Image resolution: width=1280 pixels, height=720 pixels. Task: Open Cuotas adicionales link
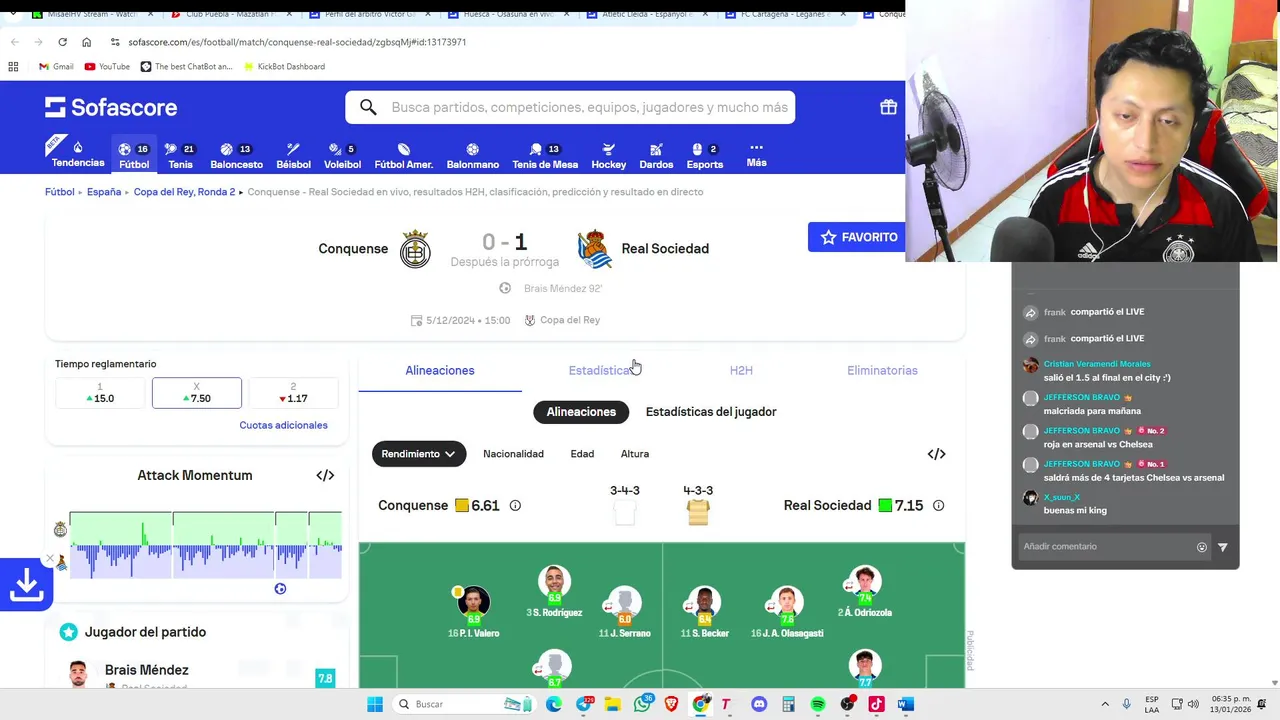coord(283,425)
